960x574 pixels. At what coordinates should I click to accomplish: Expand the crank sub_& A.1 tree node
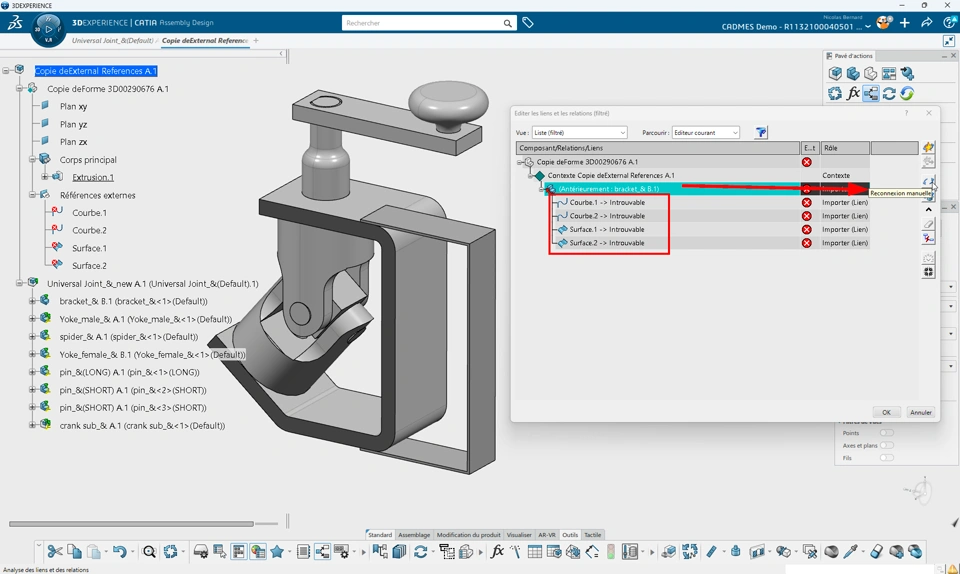tap(32, 425)
